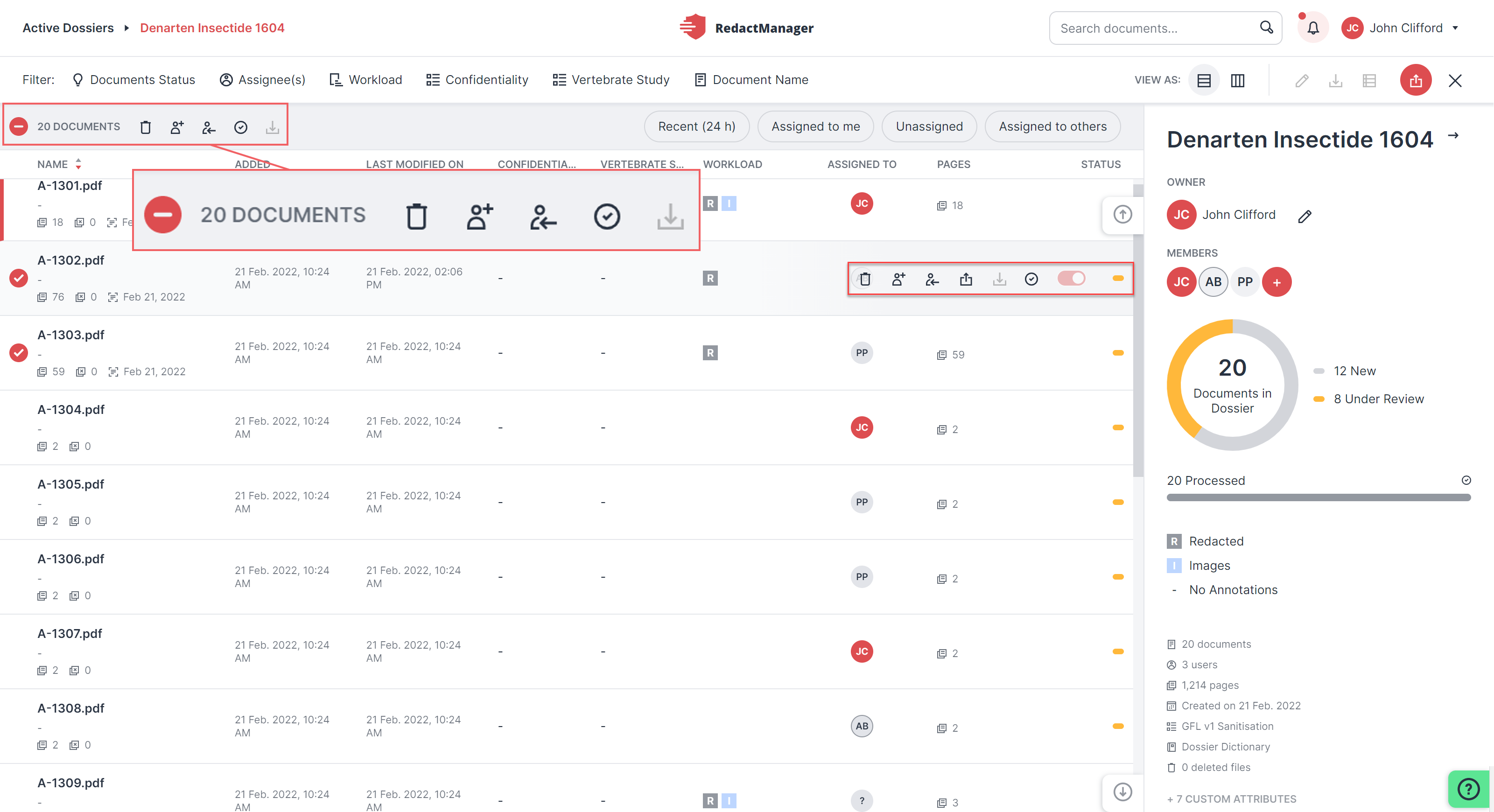
Task: Click the scroll-to-top arrow button
Action: click(1123, 215)
